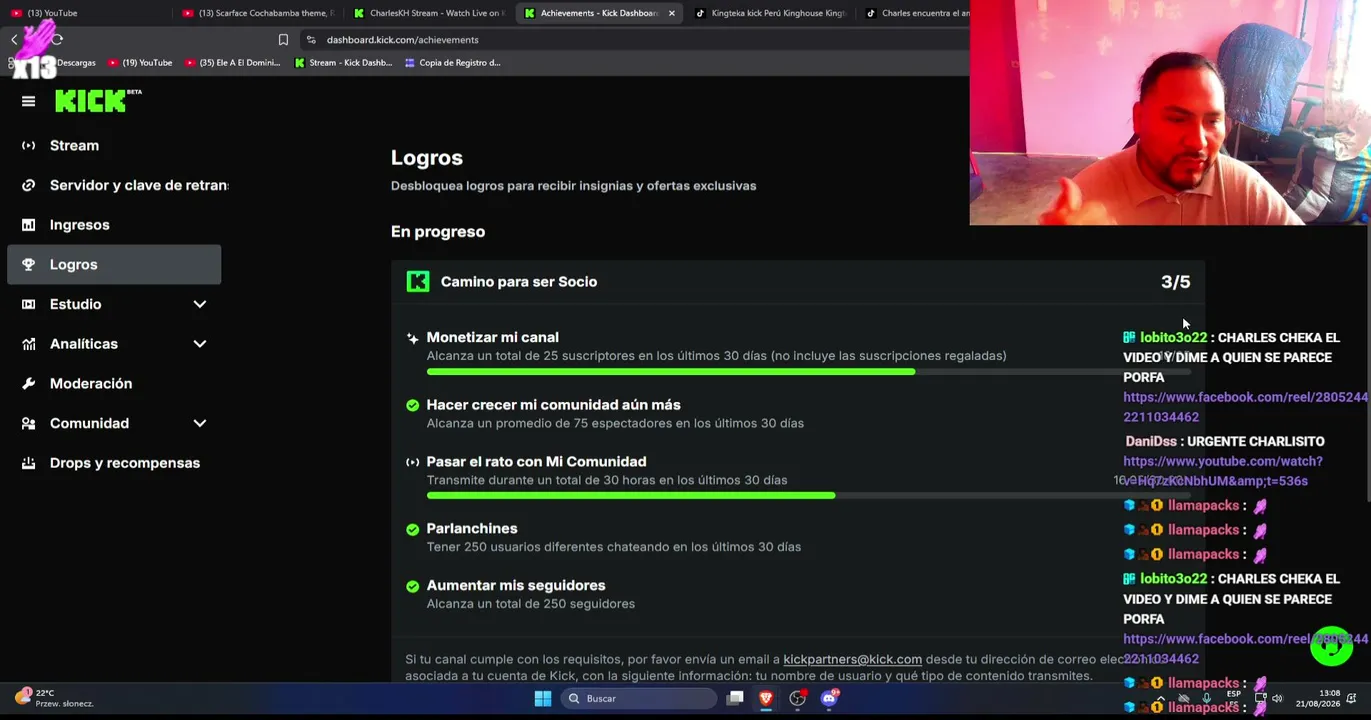This screenshot has width=1371, height=720.
Task: Click the taskbar Buscar search box
Action: pos(638,699)
